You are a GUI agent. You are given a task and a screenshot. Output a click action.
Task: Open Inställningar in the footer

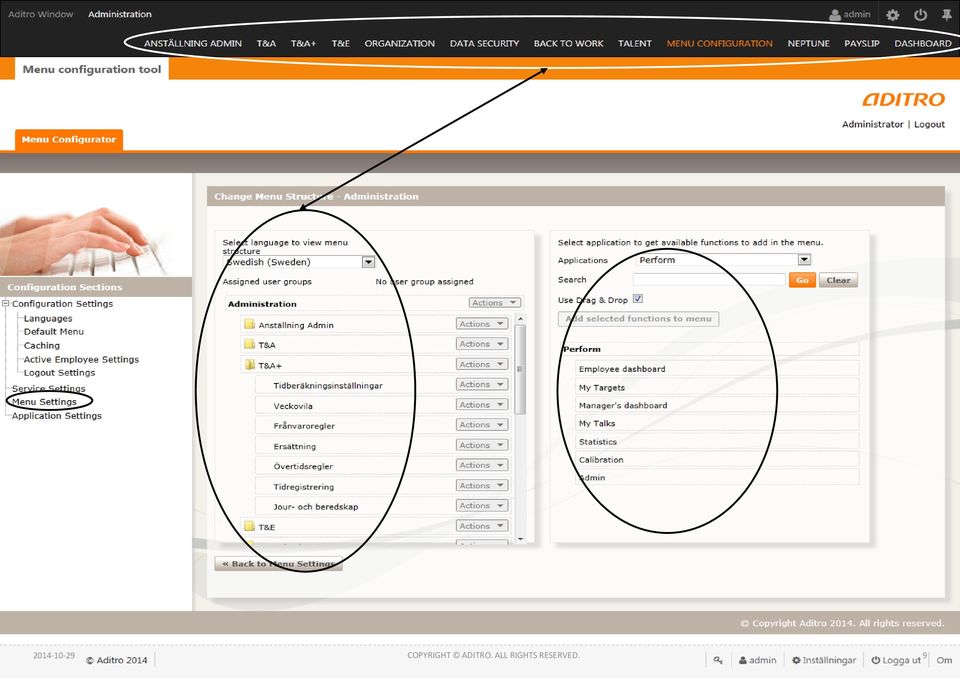823,660
